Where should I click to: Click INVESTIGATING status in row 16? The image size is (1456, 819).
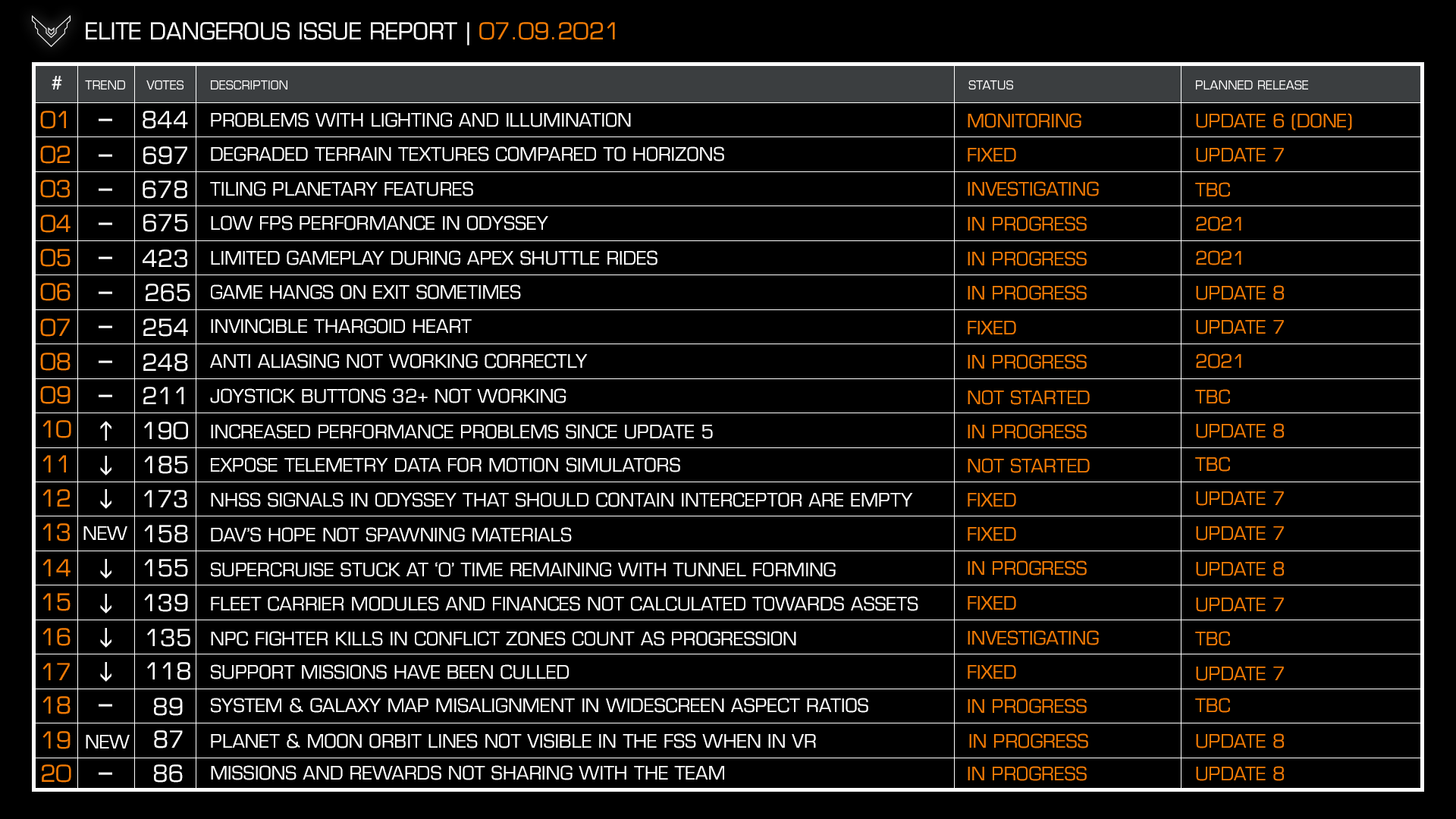point(1033,638)
